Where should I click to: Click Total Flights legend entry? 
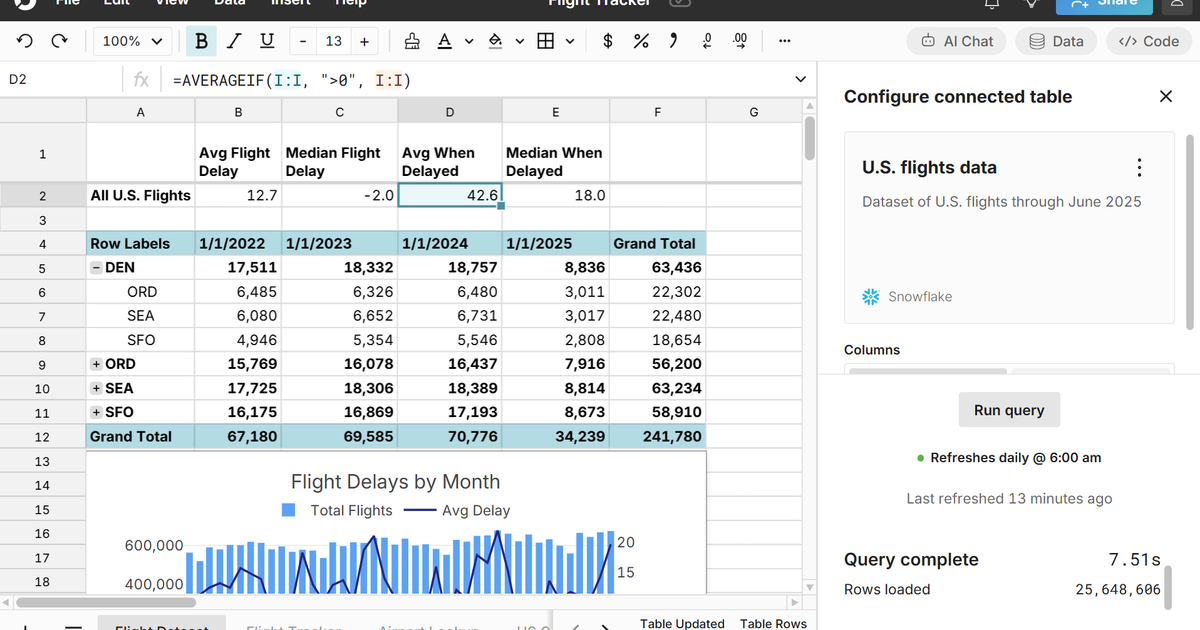336,510
